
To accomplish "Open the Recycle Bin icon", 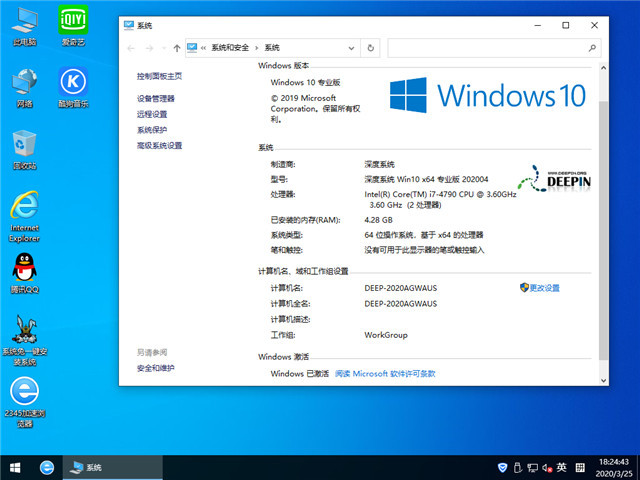I will pyautogui.click(x=25, y=146).
